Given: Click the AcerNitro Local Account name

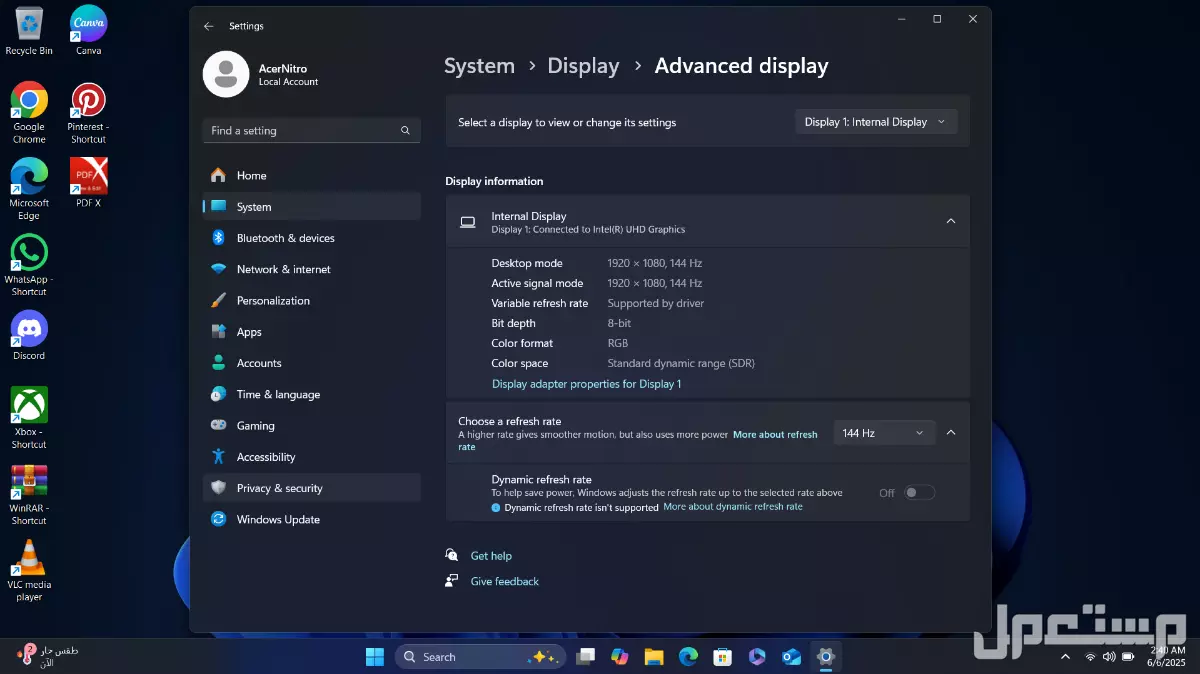Looking at the screenshot, I should (x=288, y=75).
